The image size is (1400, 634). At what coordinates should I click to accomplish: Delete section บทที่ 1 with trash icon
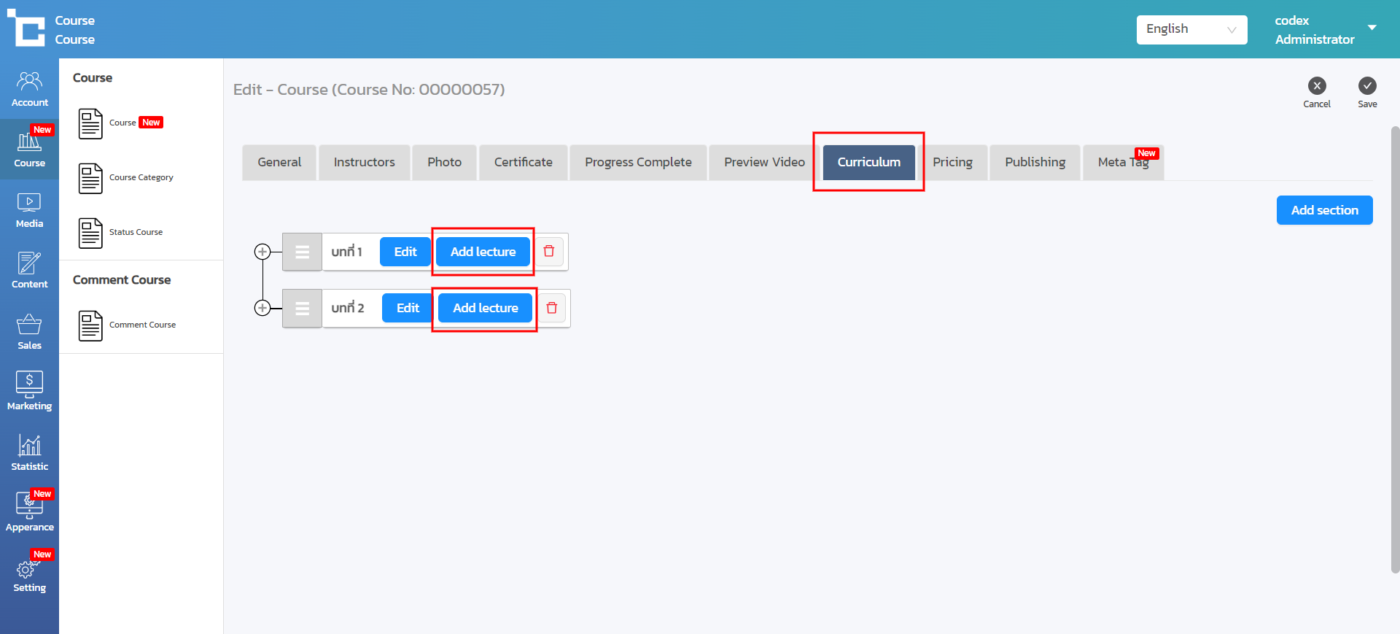[549, 251]
